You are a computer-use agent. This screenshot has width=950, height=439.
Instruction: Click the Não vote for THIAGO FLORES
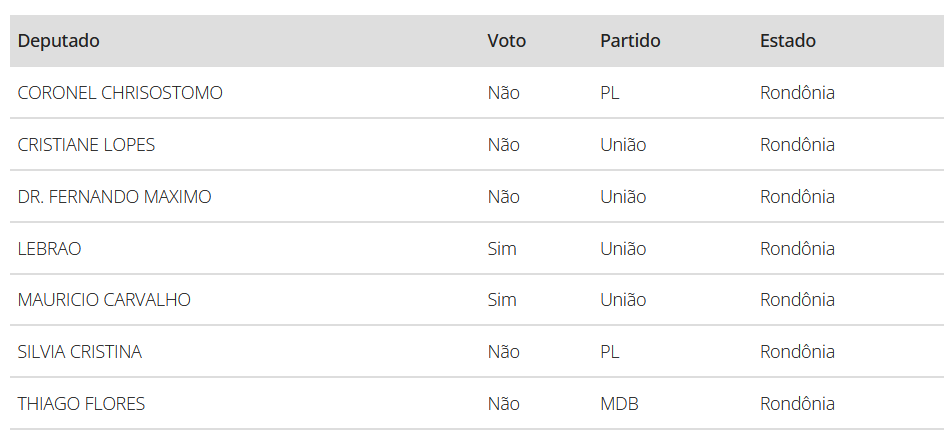(x=503, y=404)
